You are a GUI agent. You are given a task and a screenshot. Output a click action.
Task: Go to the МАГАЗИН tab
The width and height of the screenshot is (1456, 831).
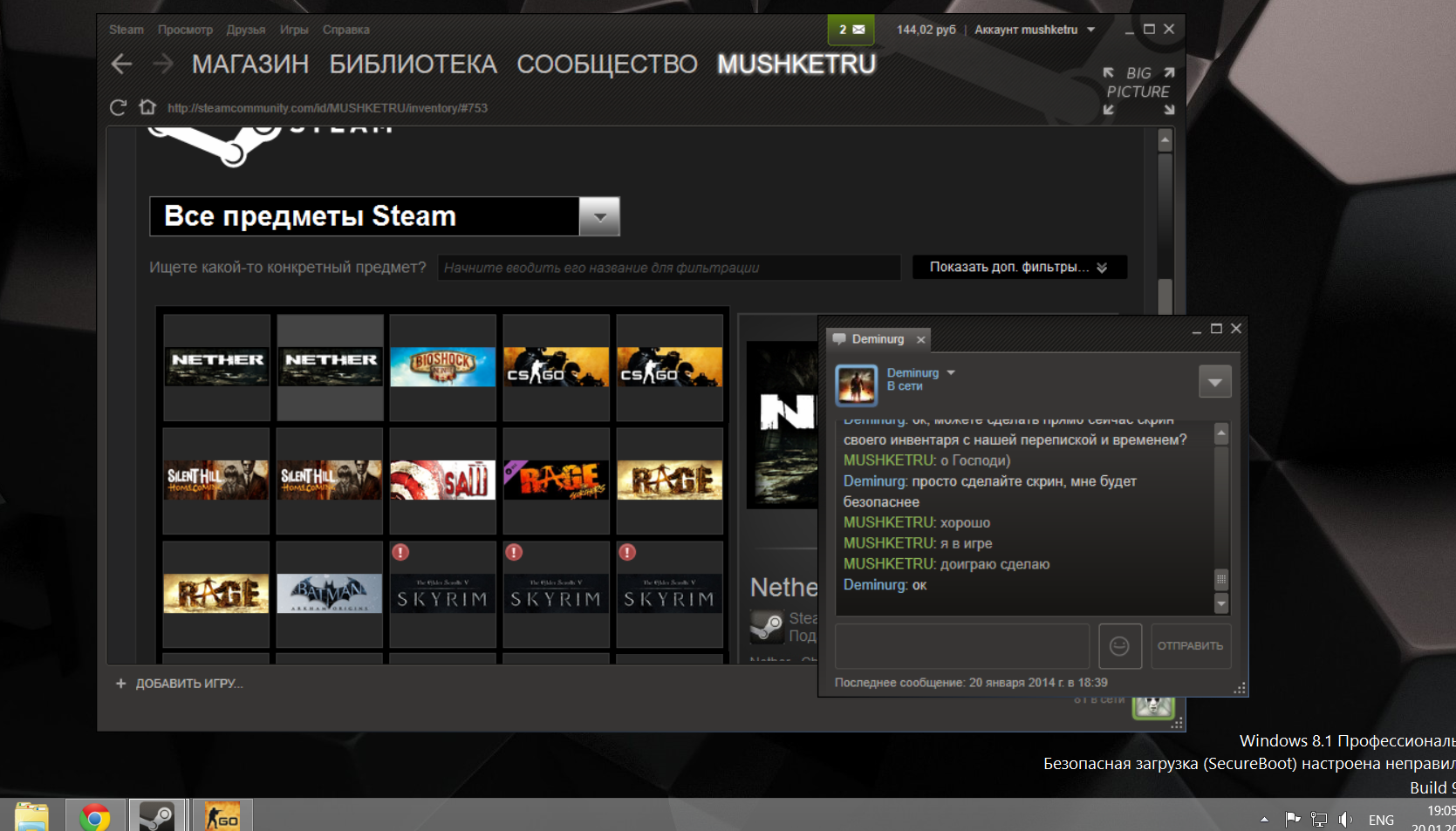coord(250,65)
